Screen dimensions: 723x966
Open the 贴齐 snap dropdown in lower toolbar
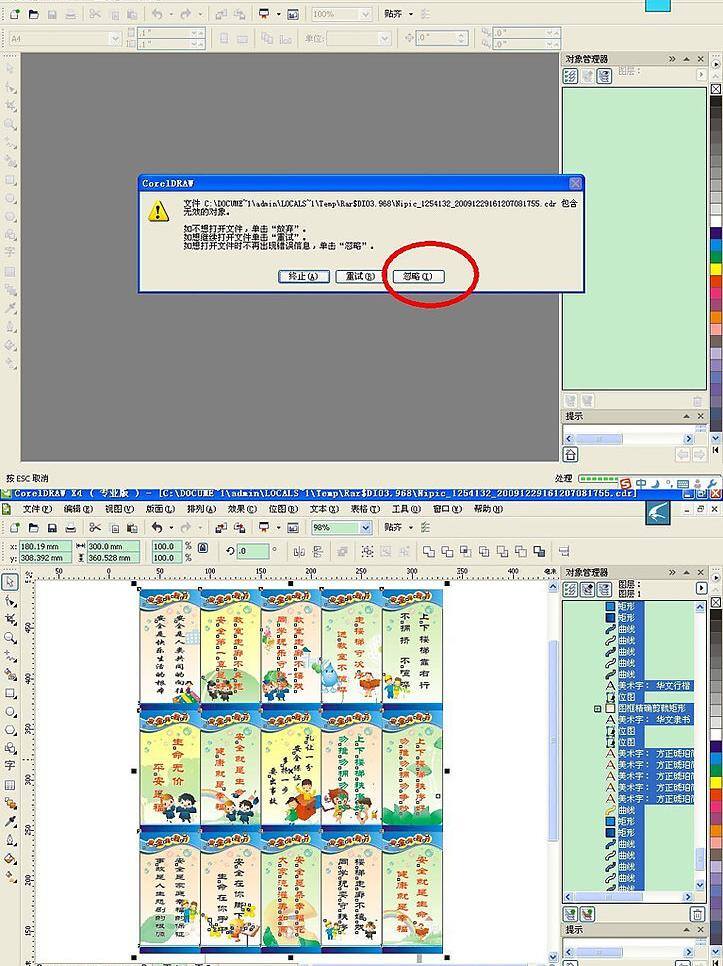tap(411, 527)
